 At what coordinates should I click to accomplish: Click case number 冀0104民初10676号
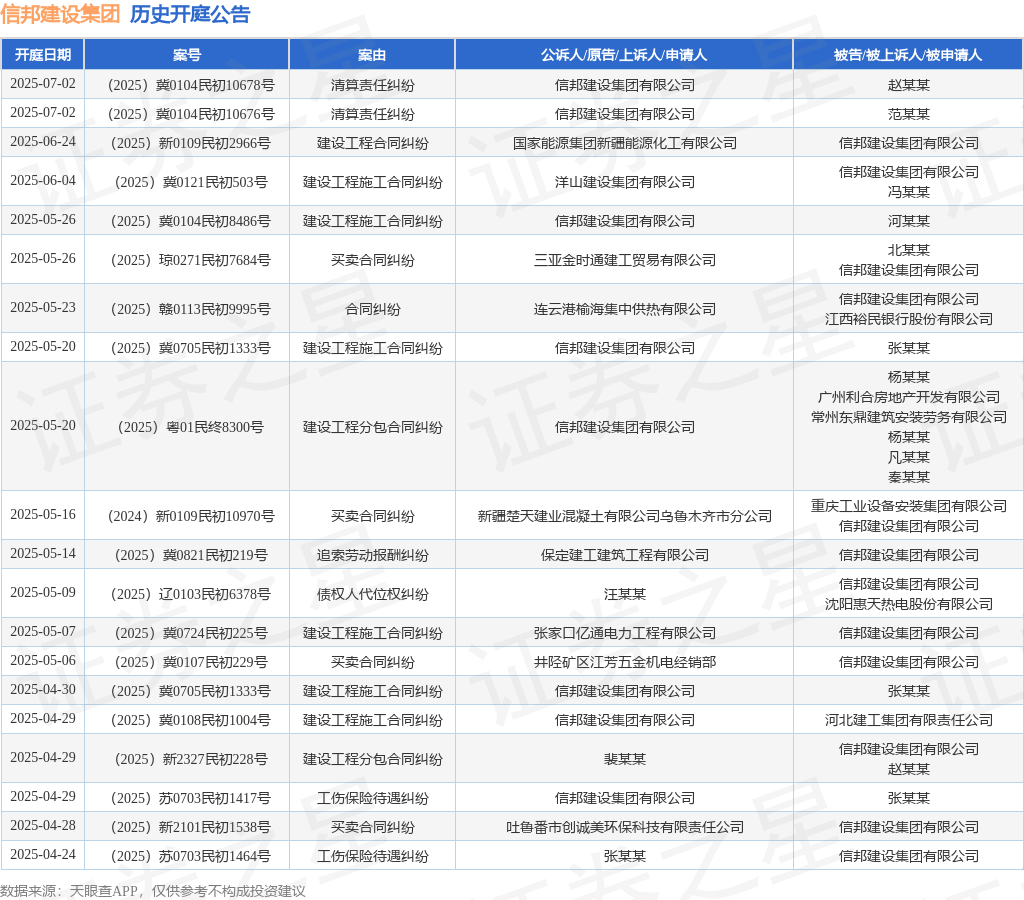point(191,114)
